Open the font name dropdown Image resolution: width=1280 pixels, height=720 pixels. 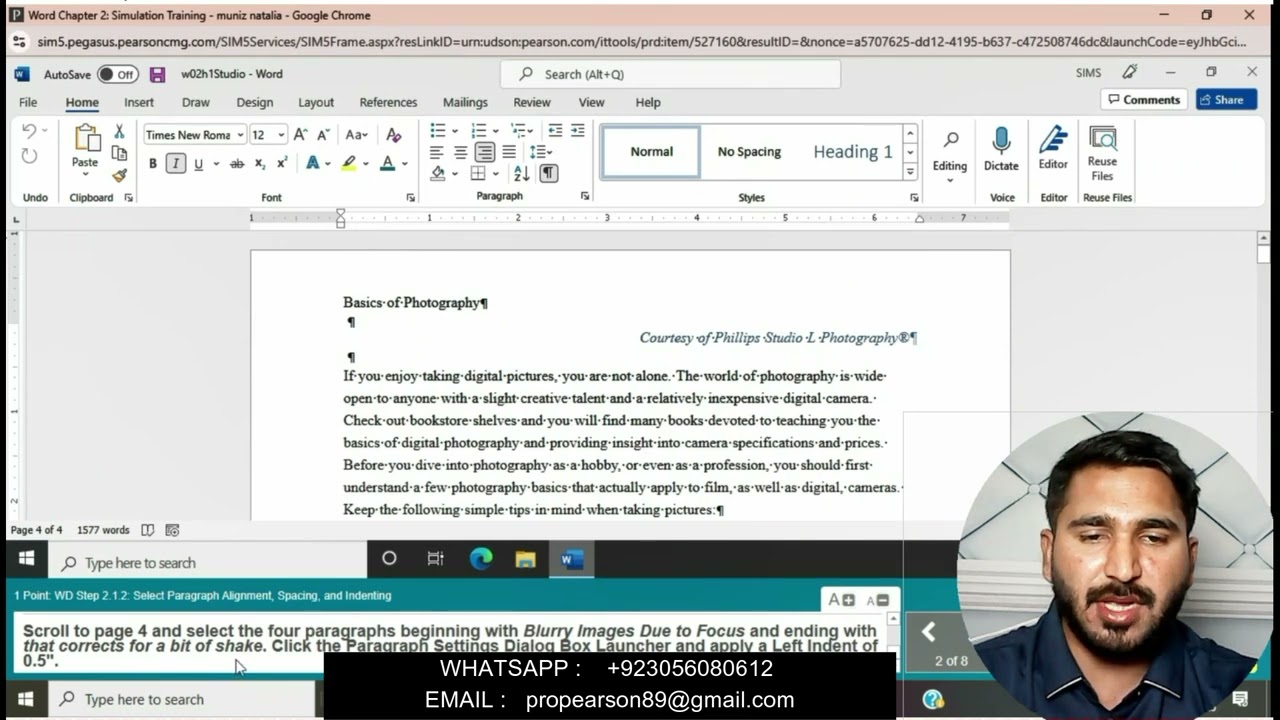coord(240,135)
